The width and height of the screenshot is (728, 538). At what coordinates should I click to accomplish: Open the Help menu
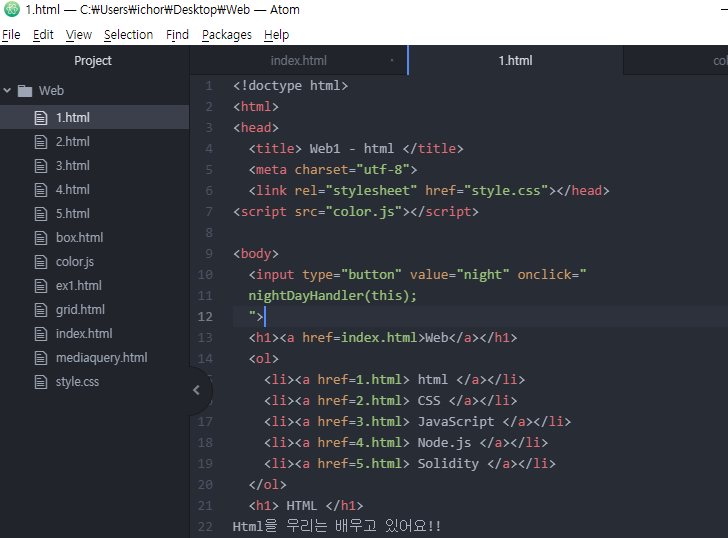tap(276, 35)
